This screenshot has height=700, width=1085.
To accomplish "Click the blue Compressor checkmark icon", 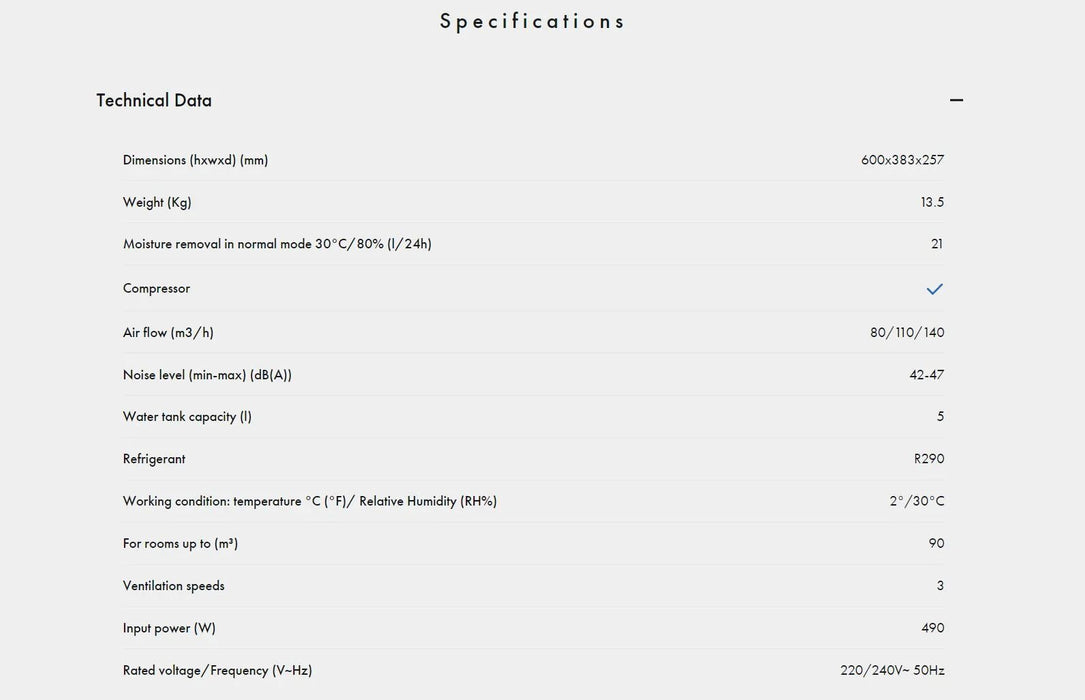I will pyautogui.click(x=934, y=289).
